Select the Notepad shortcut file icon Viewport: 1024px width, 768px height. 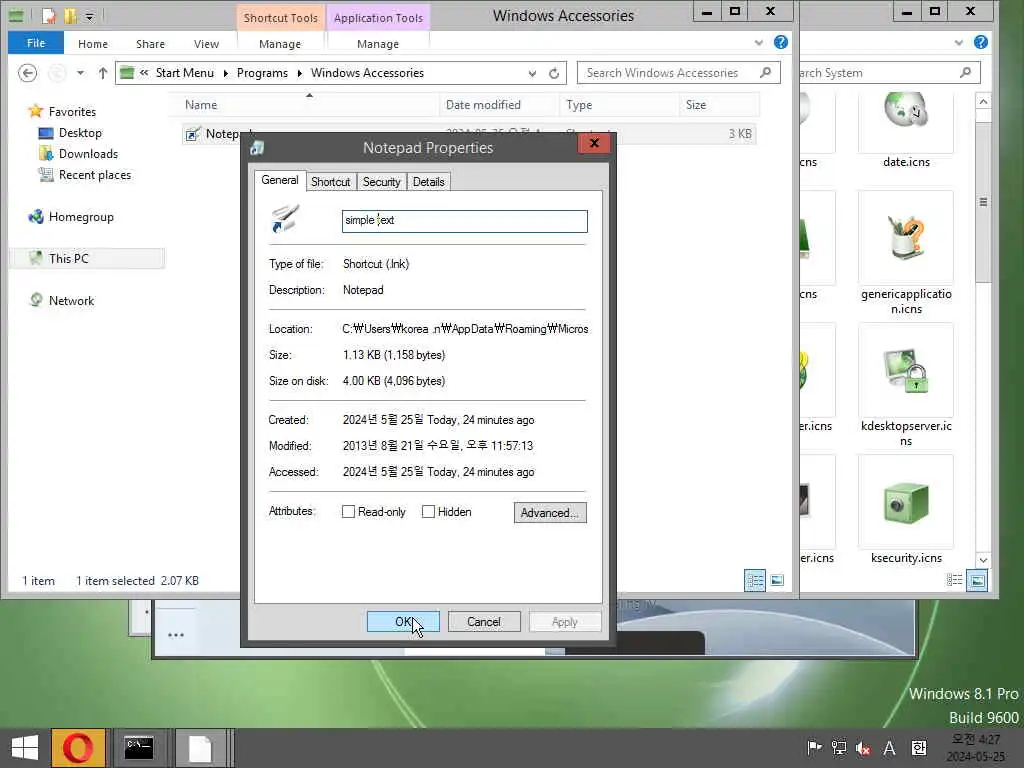click(193, 134)
